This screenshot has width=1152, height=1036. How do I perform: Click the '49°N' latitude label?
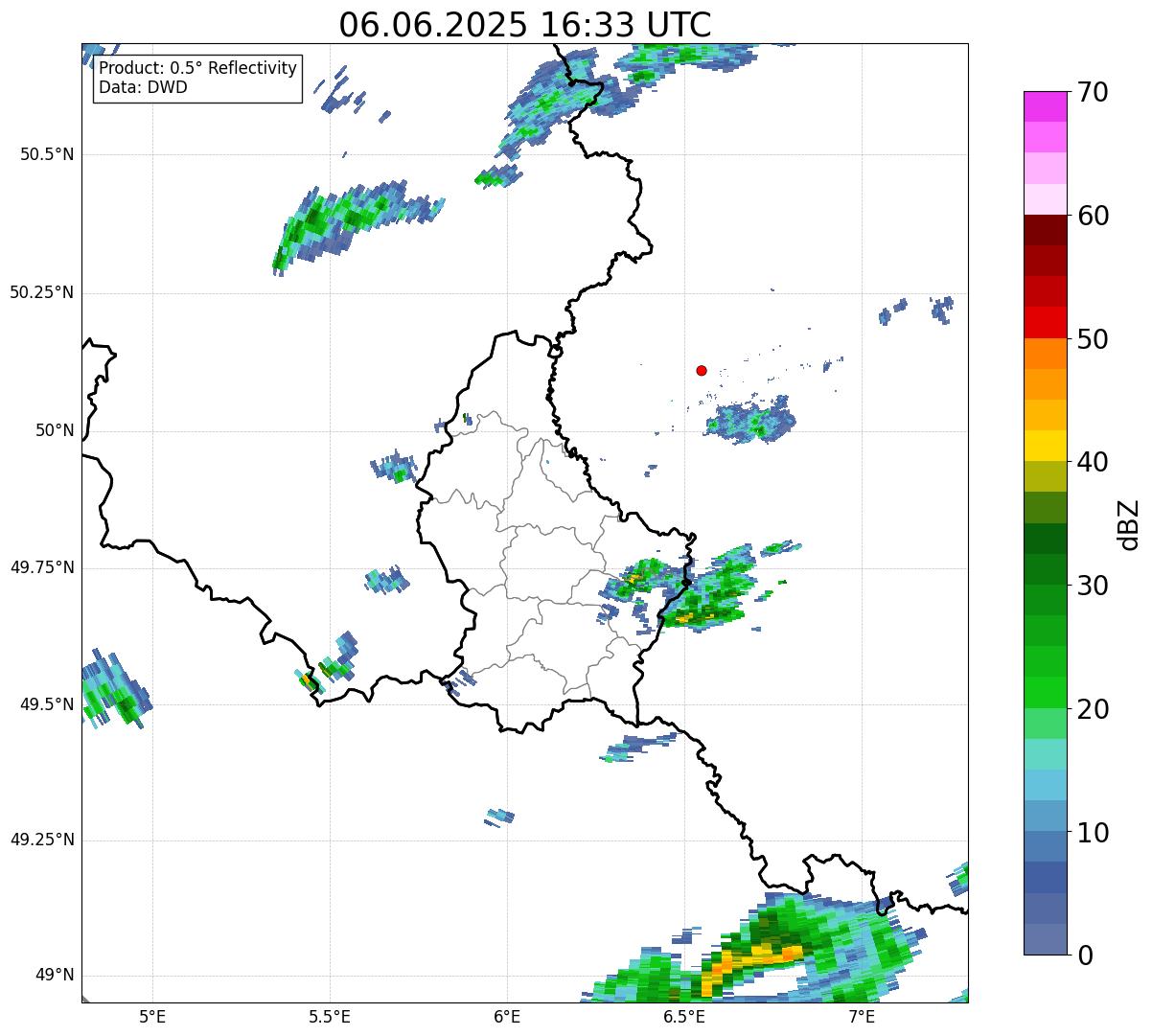click(56, 976)
